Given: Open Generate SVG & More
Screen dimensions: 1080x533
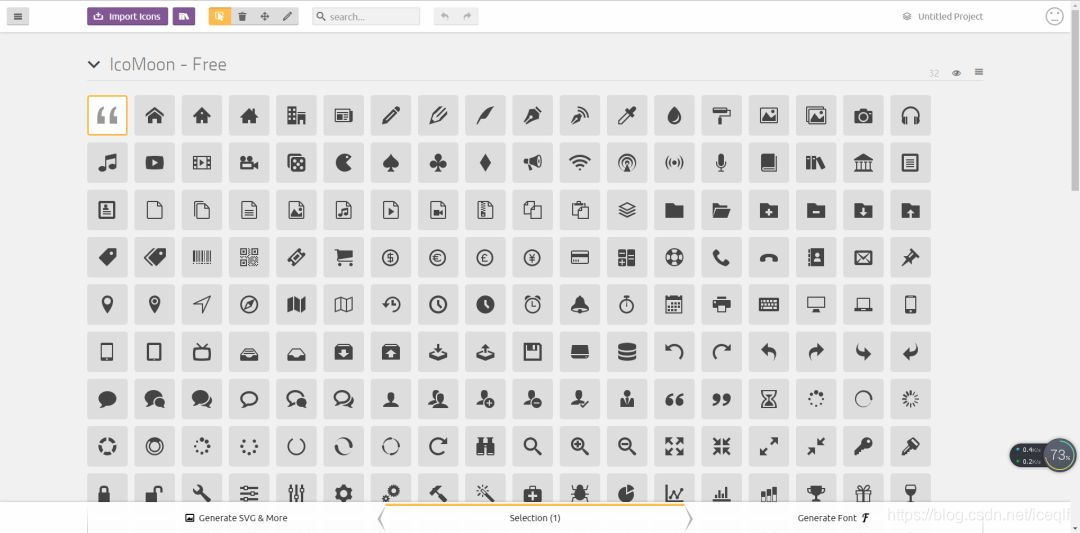Looking at the screenshot, I should (x=236, y=518).
